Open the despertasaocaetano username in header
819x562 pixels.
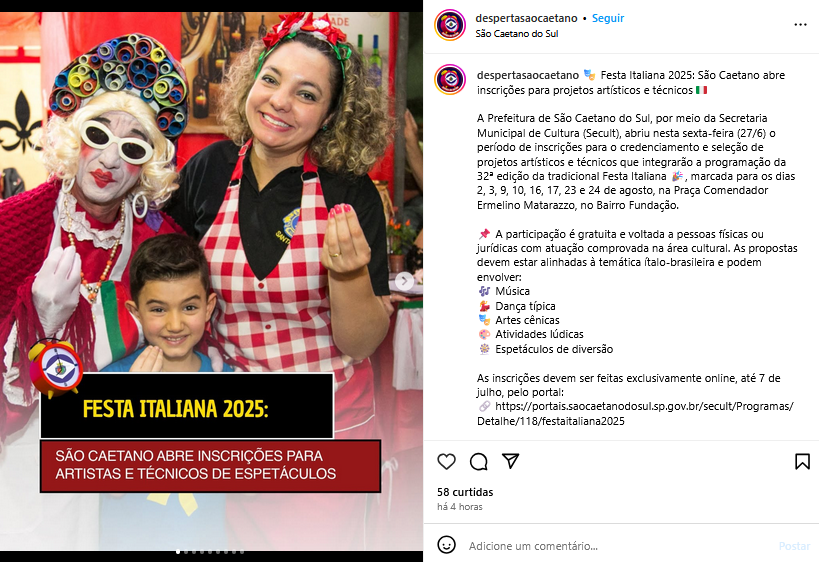(x=526, y=18)
